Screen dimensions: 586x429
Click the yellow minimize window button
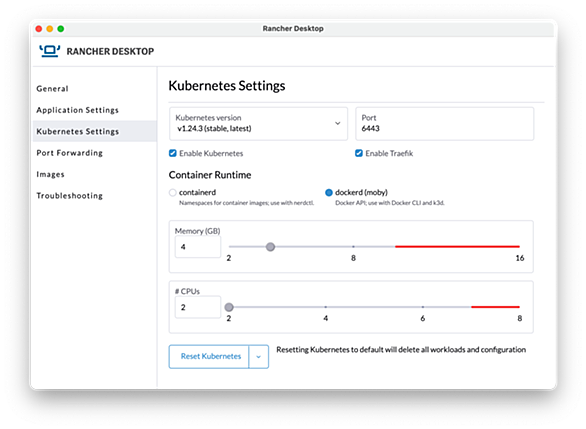click(50, 29)
